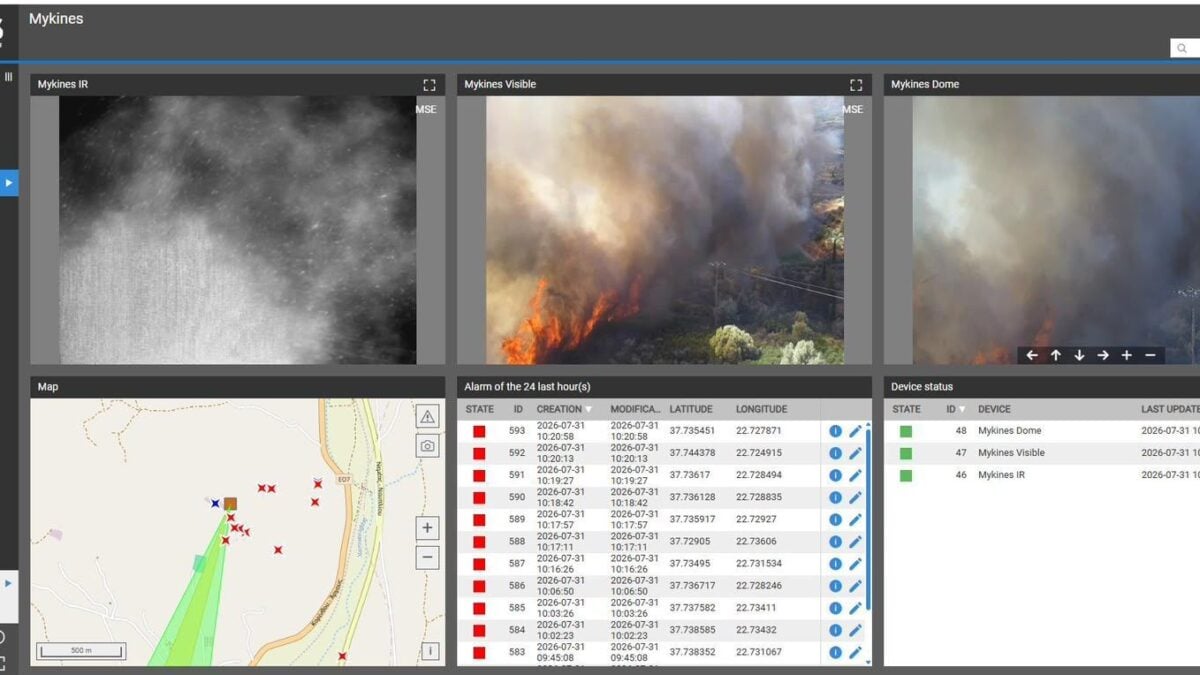
Task: Select the Mykines Visible device row
Action: pyautogui.click(x=1042, y=453)
